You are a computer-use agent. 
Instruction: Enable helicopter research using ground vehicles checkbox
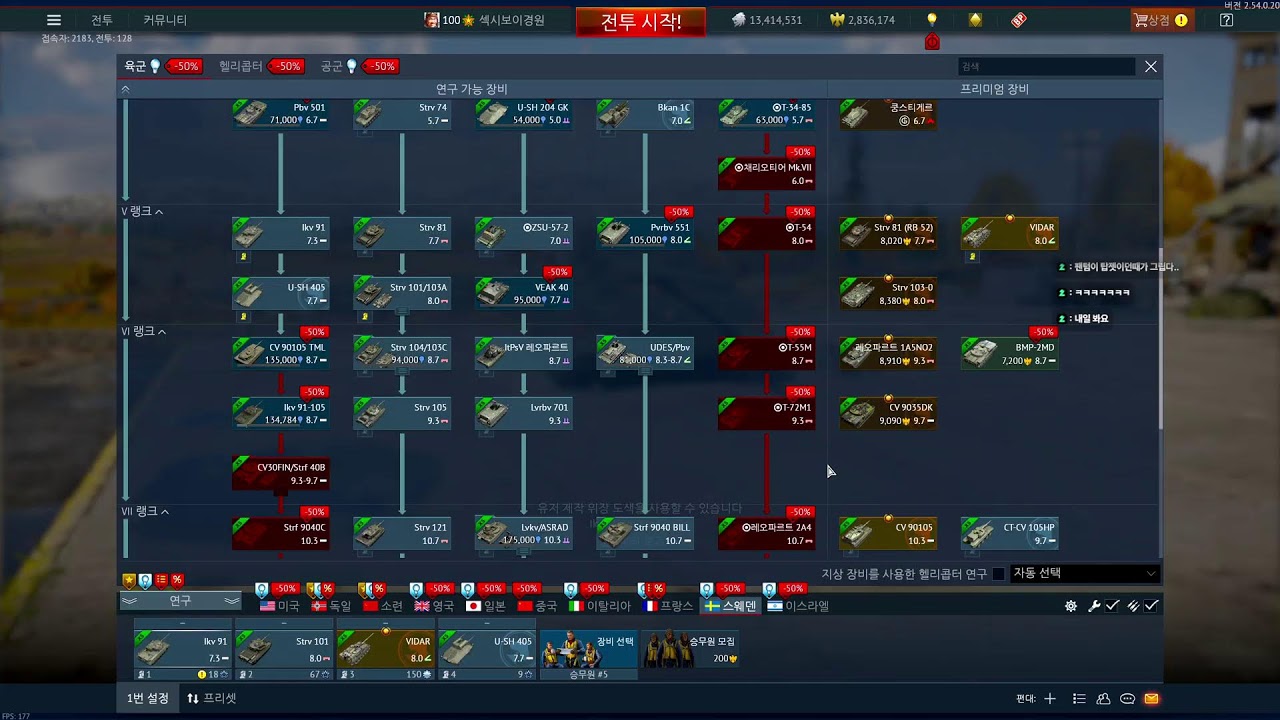(x=998, y=574)
